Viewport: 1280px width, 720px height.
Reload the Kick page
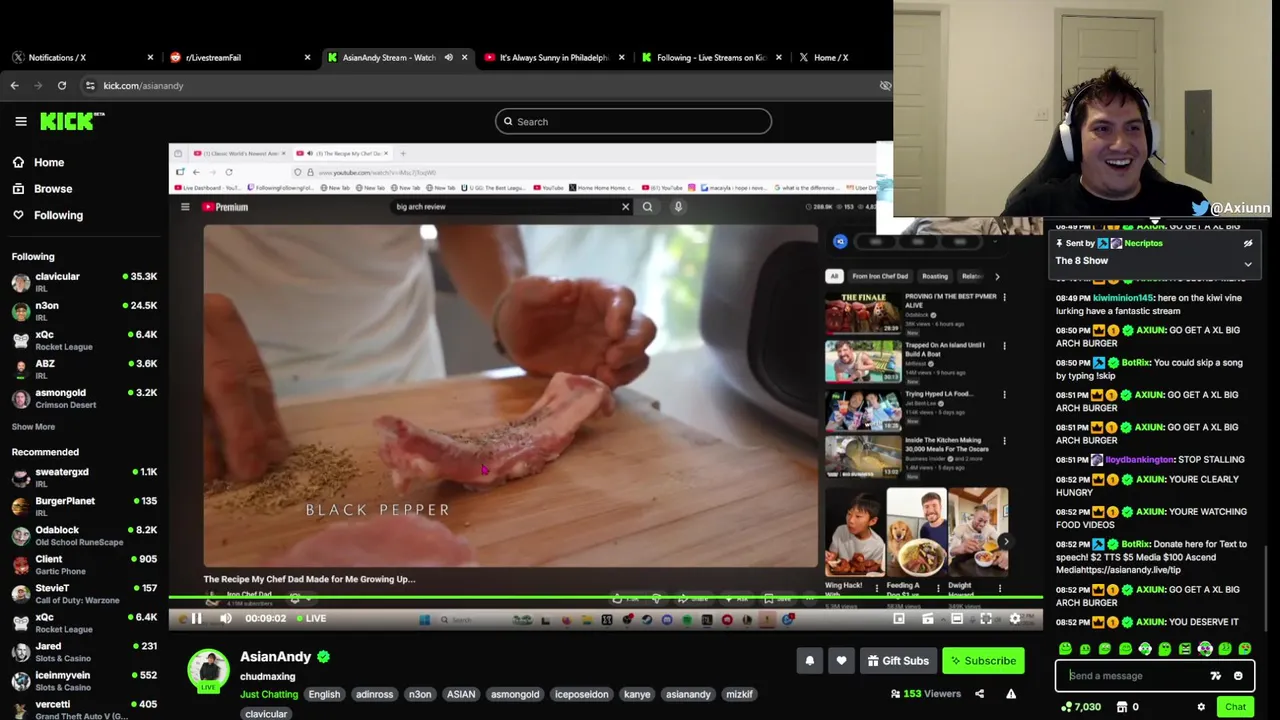62,86
